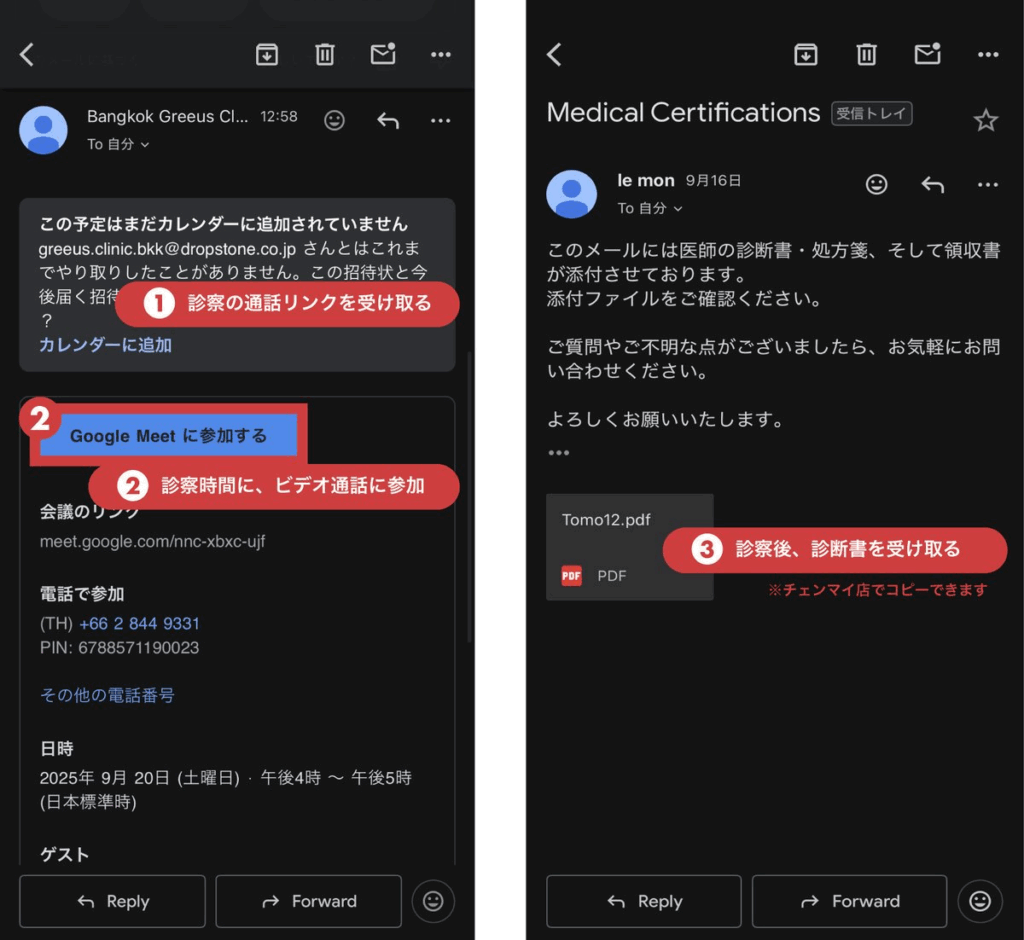
Task: Go back from the Bangkok Greeus Clinic email
Action: pos(27,55)
